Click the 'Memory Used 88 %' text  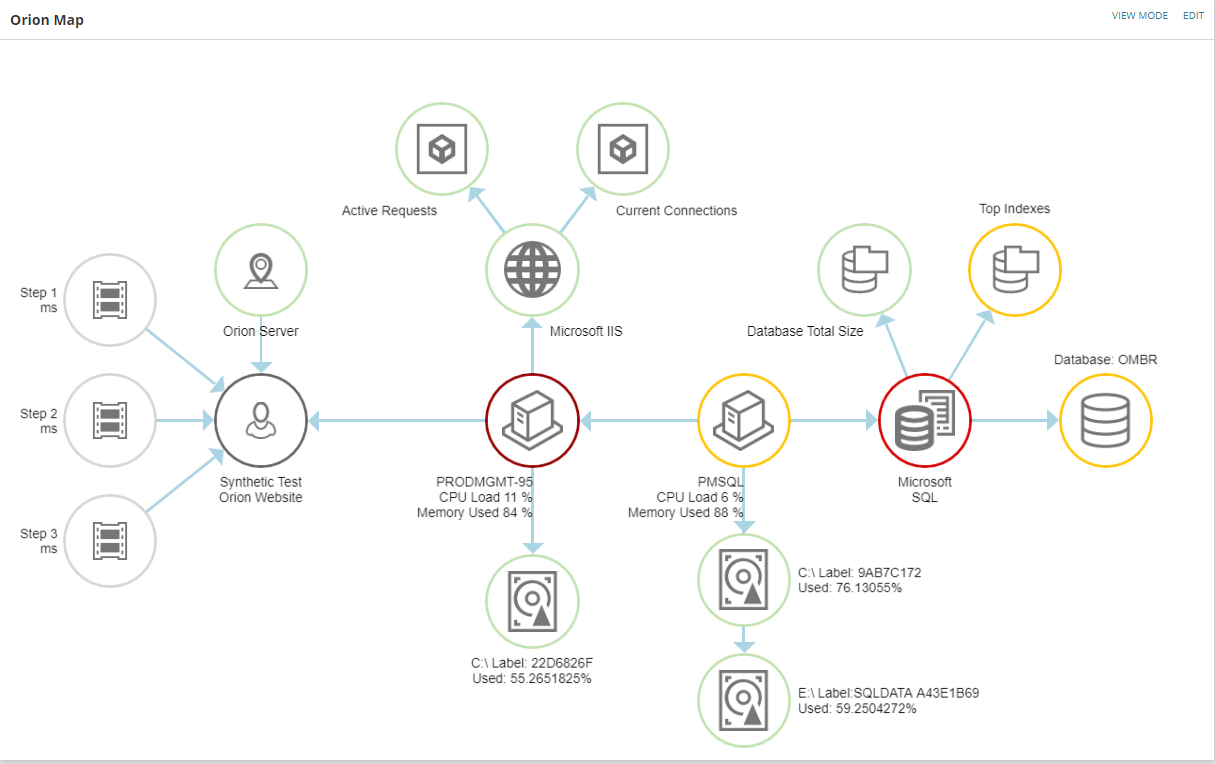pyautogui.click(x=686, y=513)
